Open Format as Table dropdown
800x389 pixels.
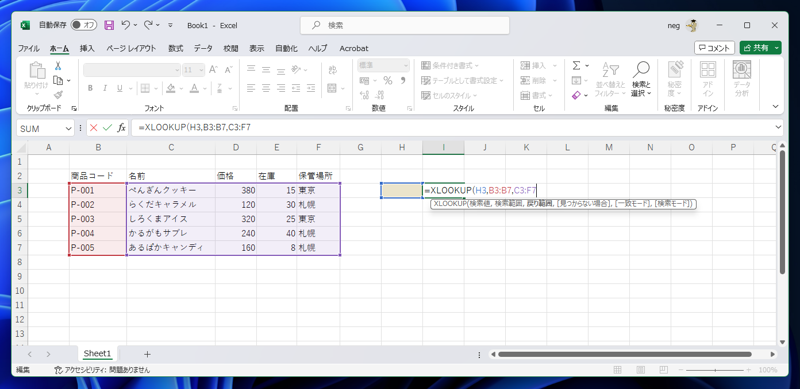point(462,80)
